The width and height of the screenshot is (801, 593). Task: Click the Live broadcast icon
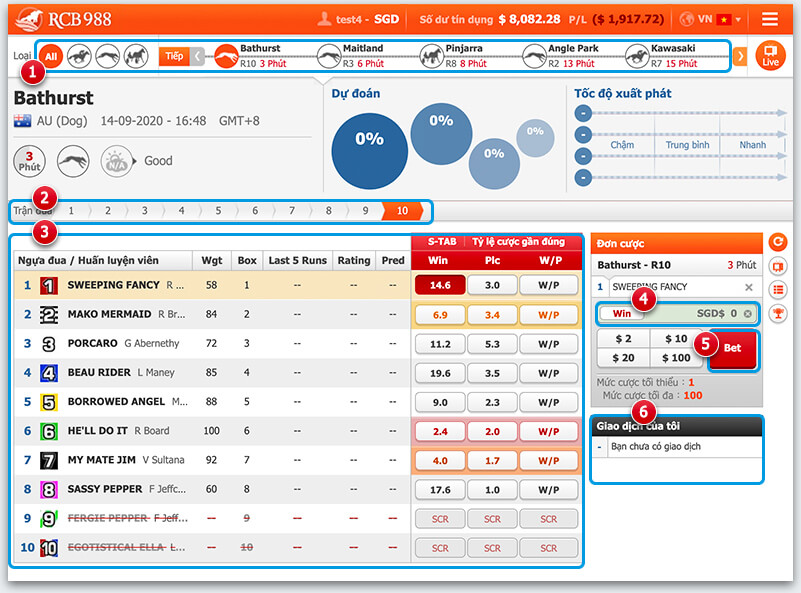(x=769, y=55)
